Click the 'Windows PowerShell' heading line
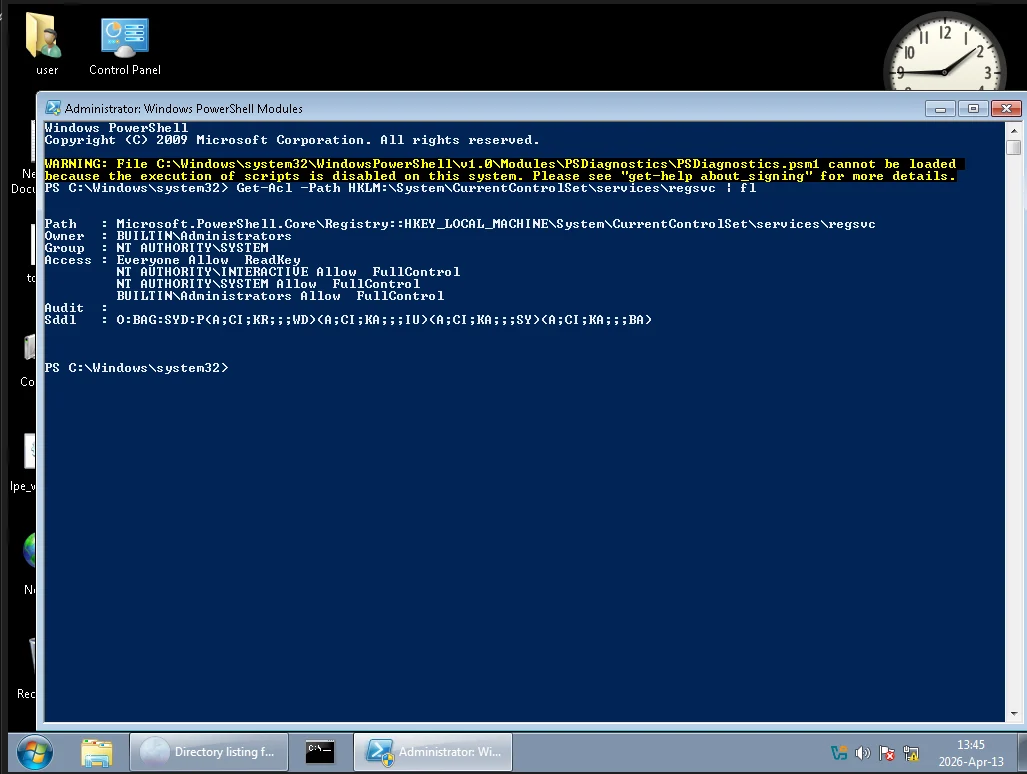This screenshot has height=774, width=1027. click(117, 128)
